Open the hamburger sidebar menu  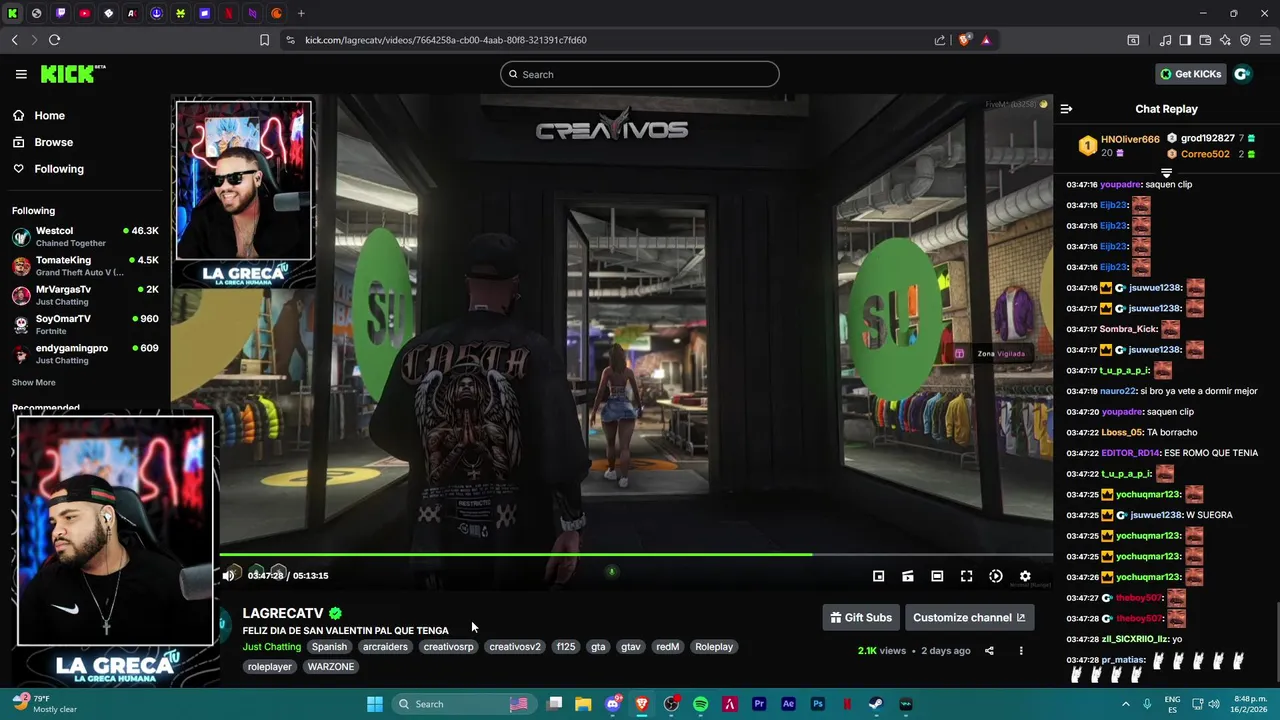21,74
